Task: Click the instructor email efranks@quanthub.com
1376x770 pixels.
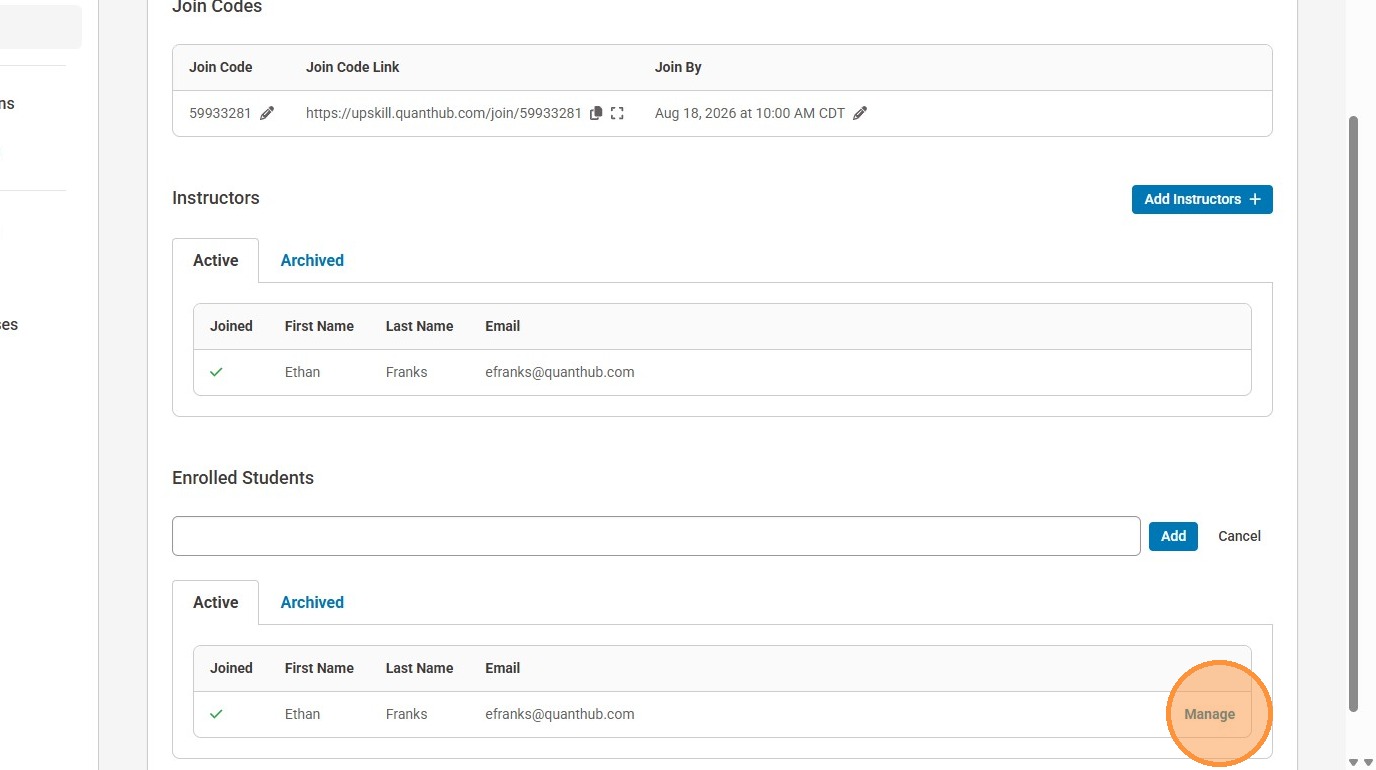Action: 559,372
